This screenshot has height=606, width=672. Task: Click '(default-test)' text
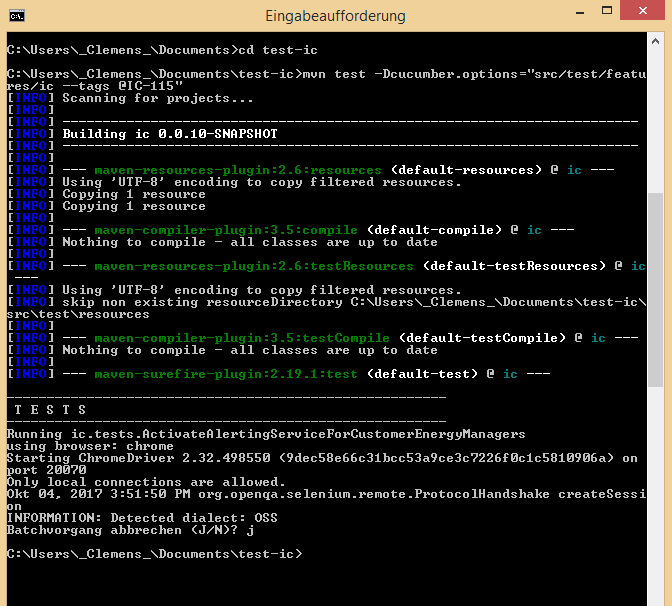pos(422,374)
